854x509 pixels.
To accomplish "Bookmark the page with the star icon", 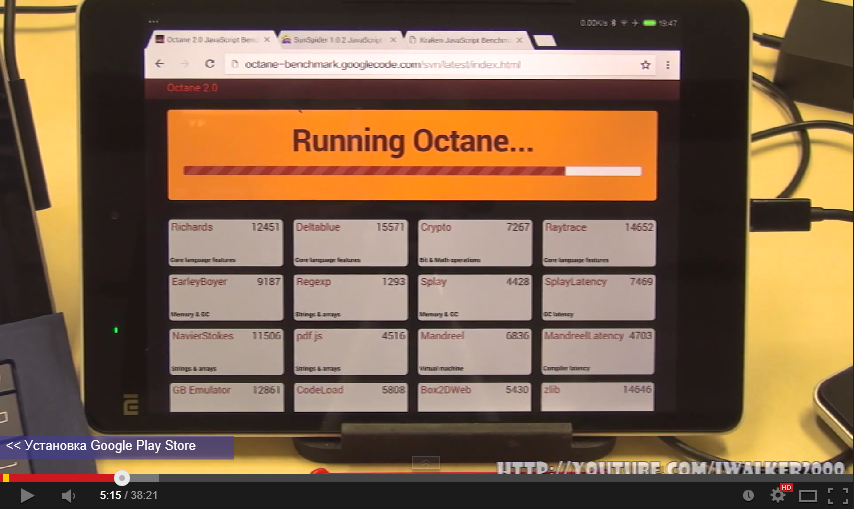I will coord(645,64).
